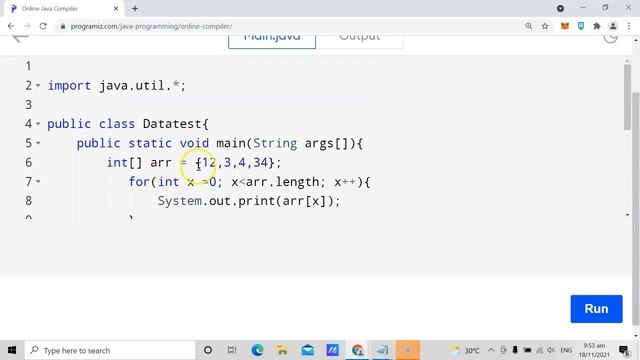Click the editor vertical scrollbar thumb
The width and height of the screenshot is (640, 360).
[627, 97]
